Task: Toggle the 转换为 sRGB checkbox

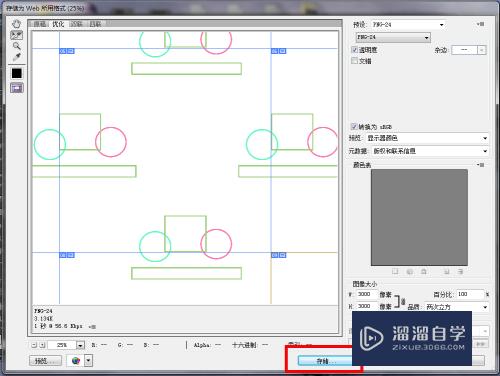Action: pyautogui.click(x=354, y=126)
